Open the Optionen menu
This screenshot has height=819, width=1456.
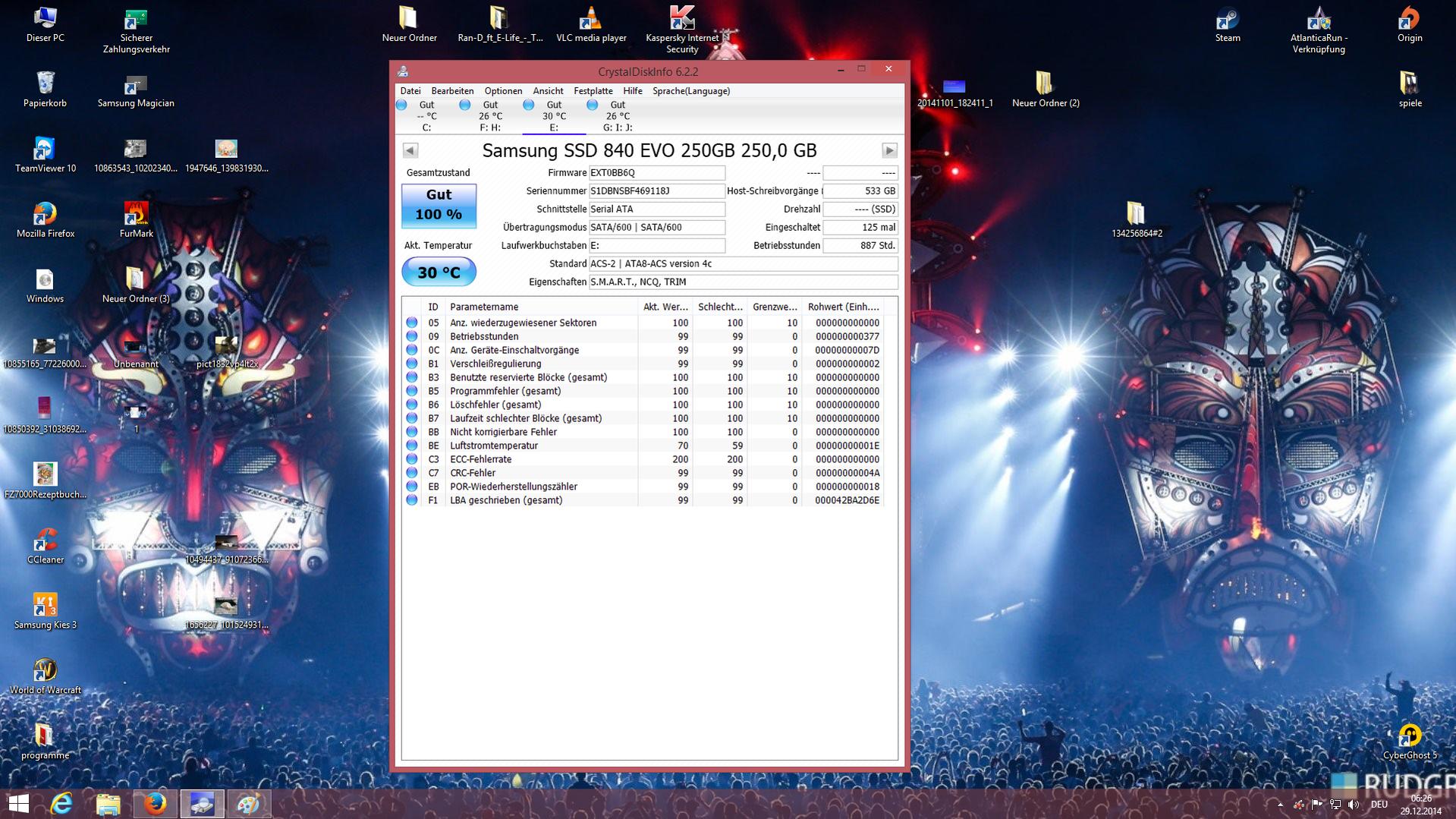tap(503, 91)
